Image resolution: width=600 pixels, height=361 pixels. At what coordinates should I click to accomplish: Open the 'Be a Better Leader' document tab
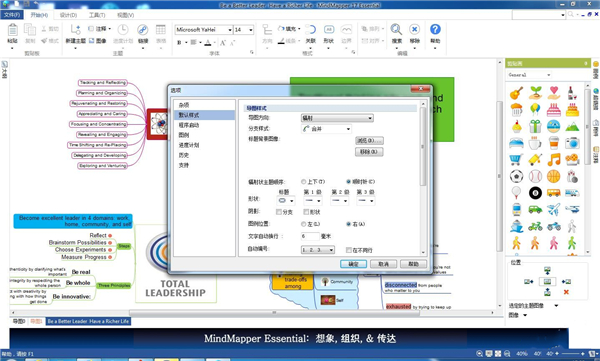[x=88, y=321]
